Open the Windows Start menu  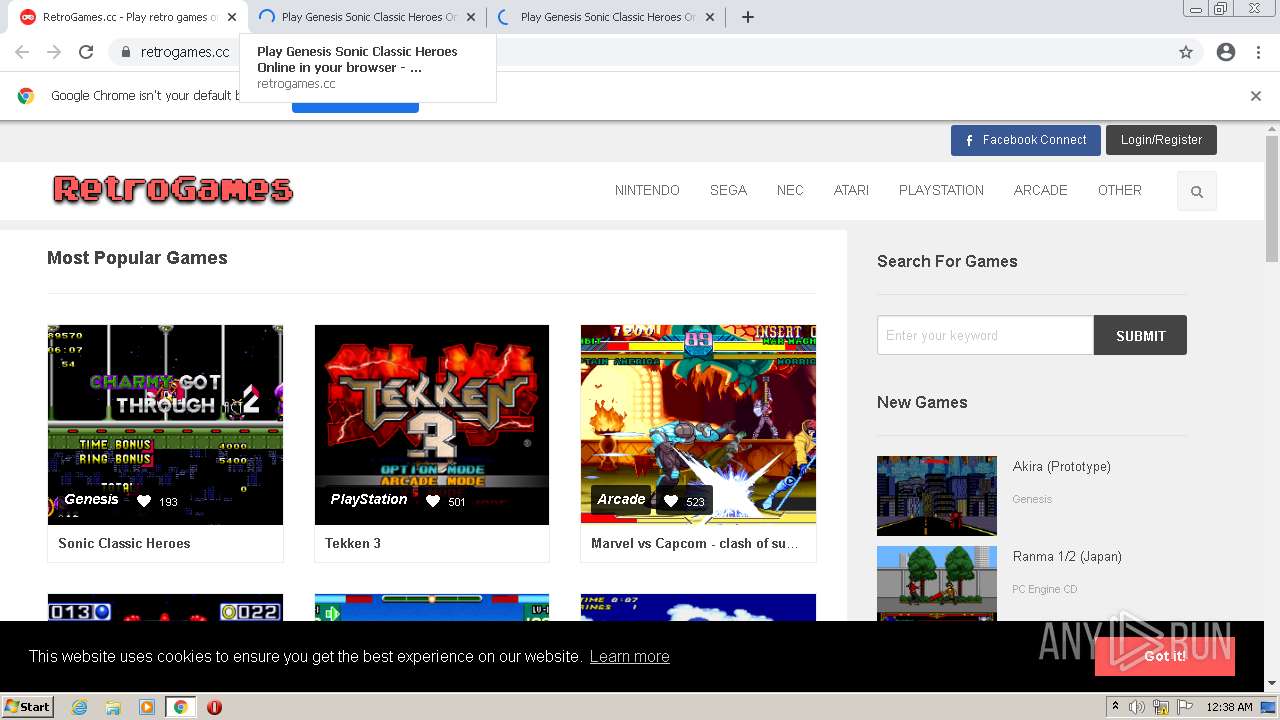click(x=28, y=707)
